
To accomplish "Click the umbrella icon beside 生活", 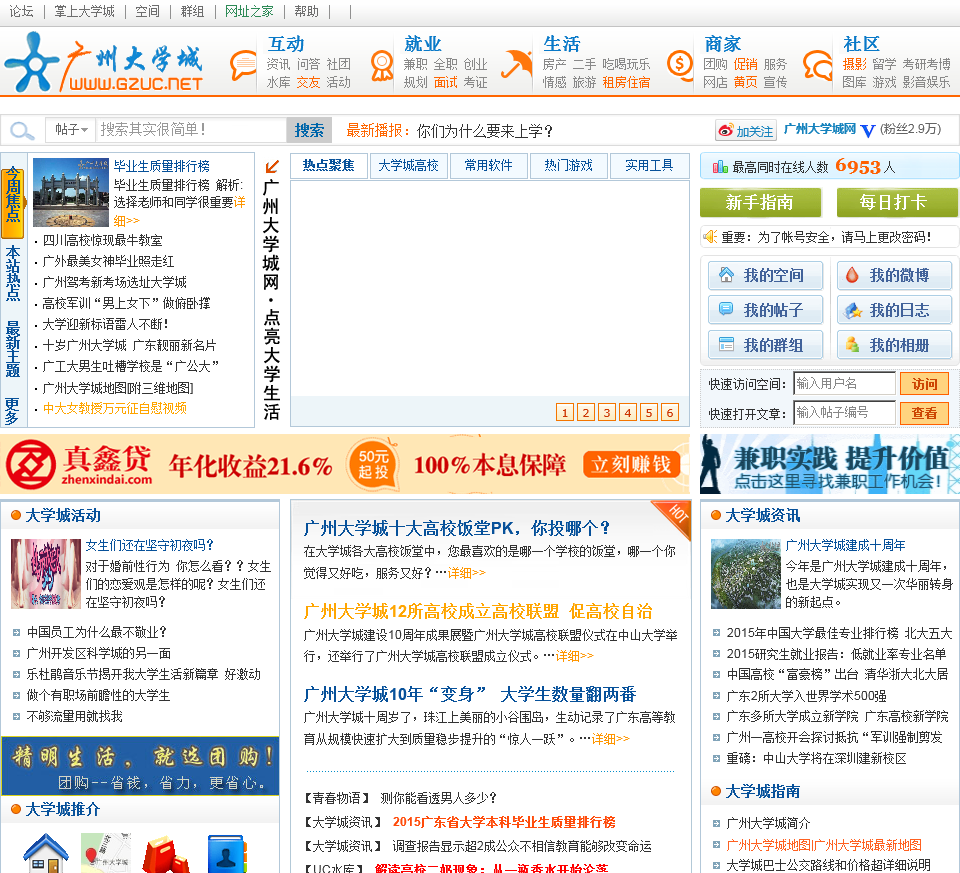I will tap(517, 64).
